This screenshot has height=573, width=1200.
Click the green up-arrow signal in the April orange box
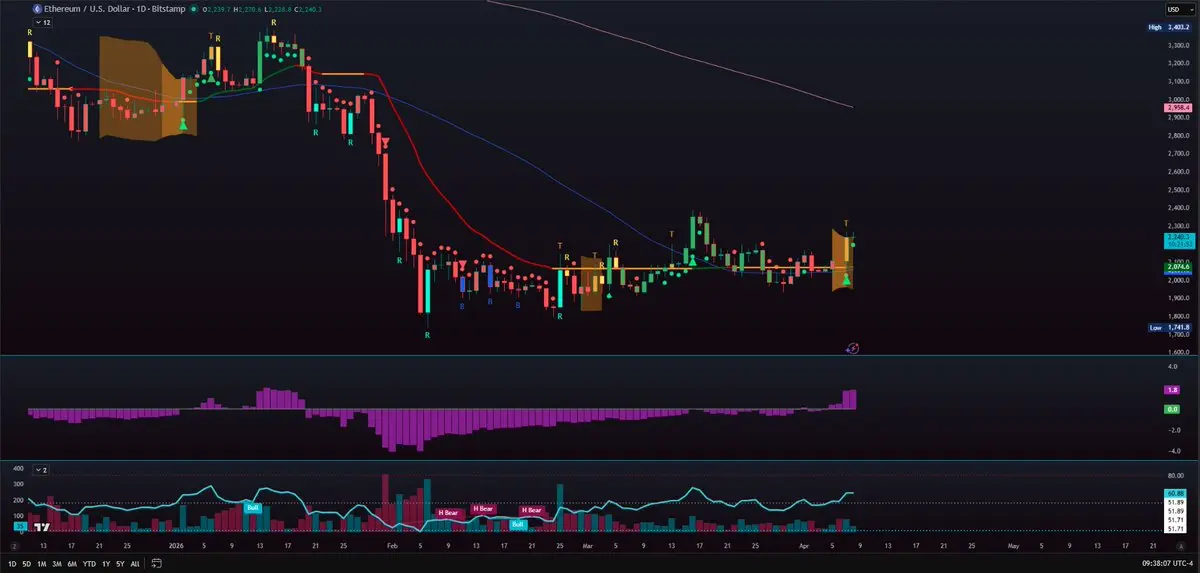[847, 279]
